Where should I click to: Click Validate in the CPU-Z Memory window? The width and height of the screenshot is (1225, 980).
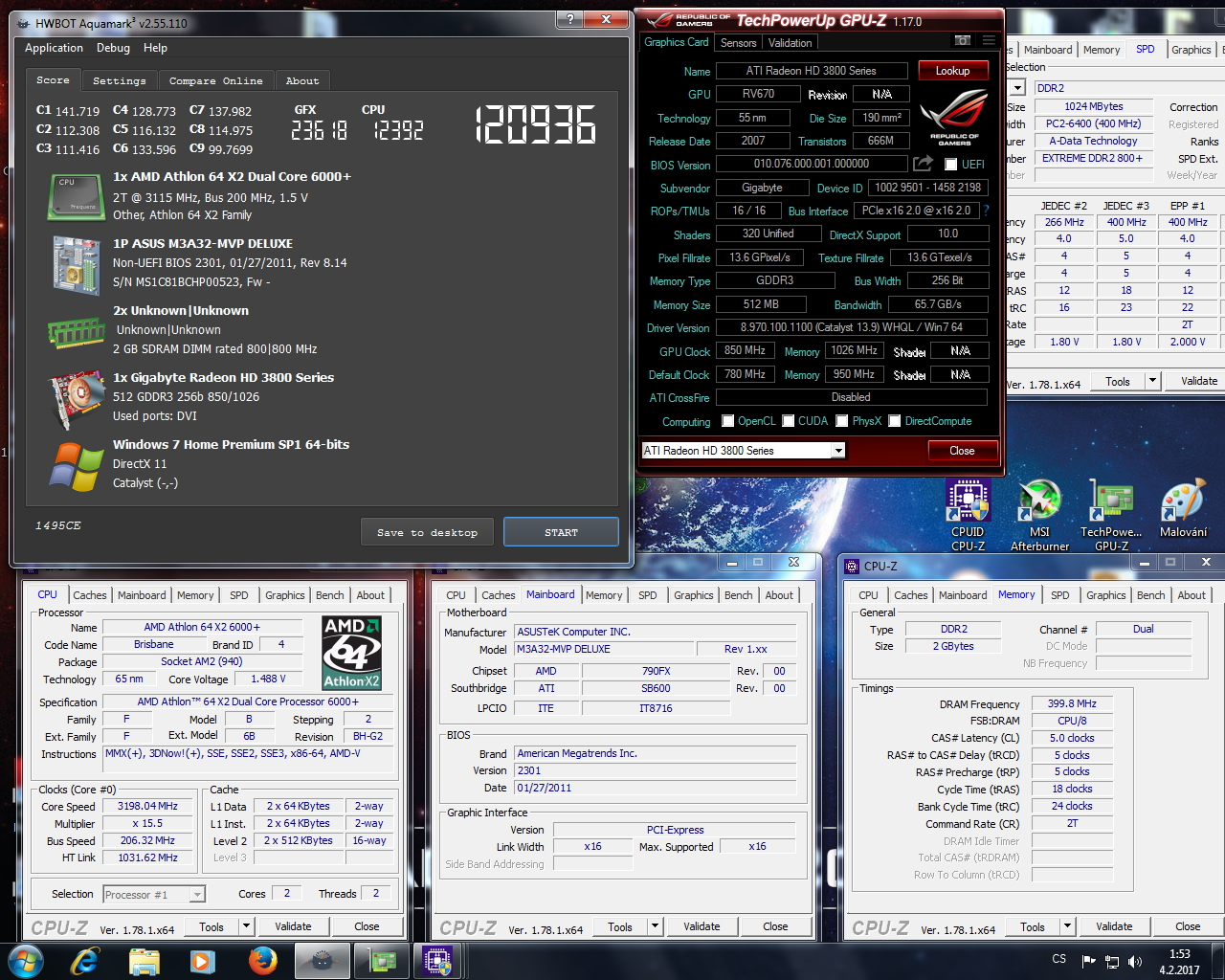click(x=1114, y=926)
